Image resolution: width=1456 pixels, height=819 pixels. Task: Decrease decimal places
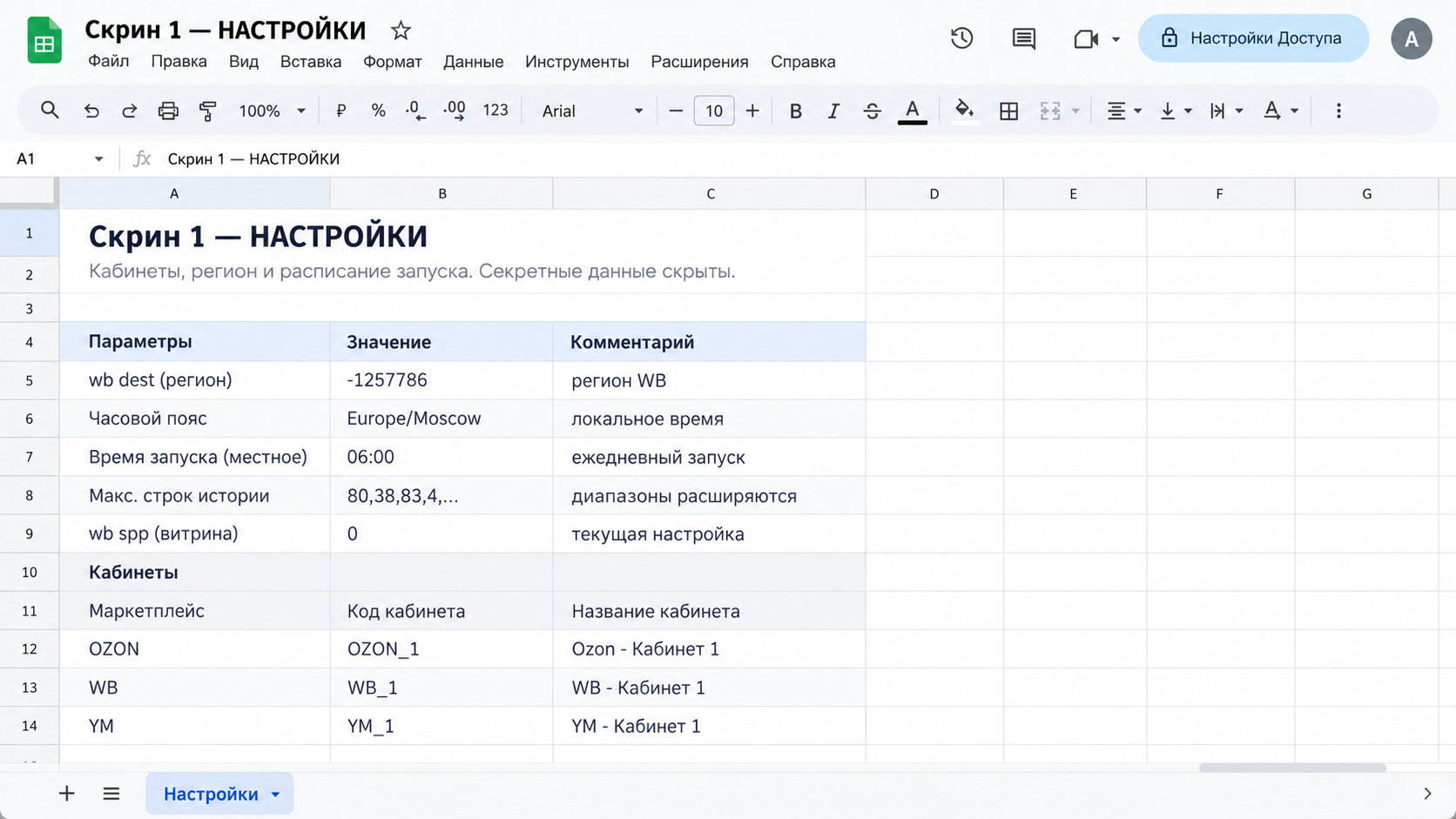[415, 111]
